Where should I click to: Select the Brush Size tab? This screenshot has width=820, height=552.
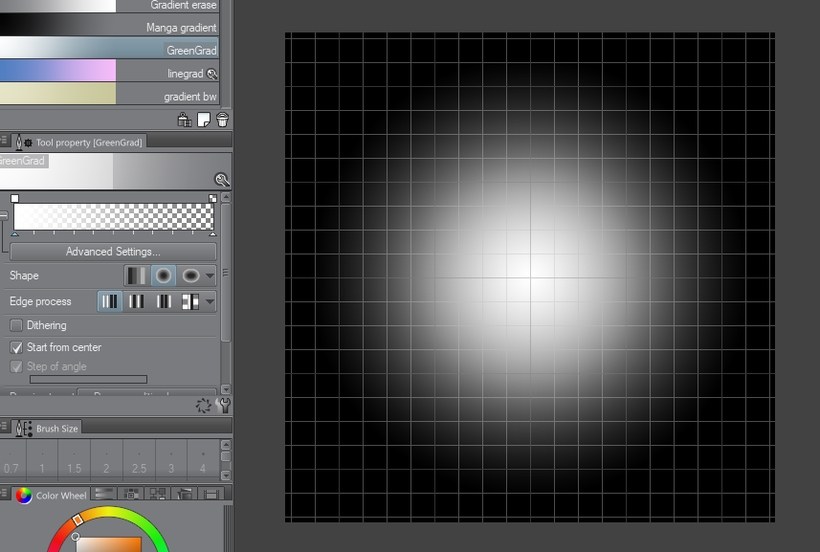[47, 428]
